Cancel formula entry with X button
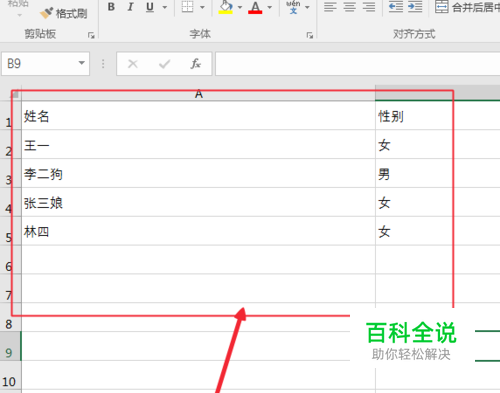This screenshot has width=500, height=393. (133, 63)
